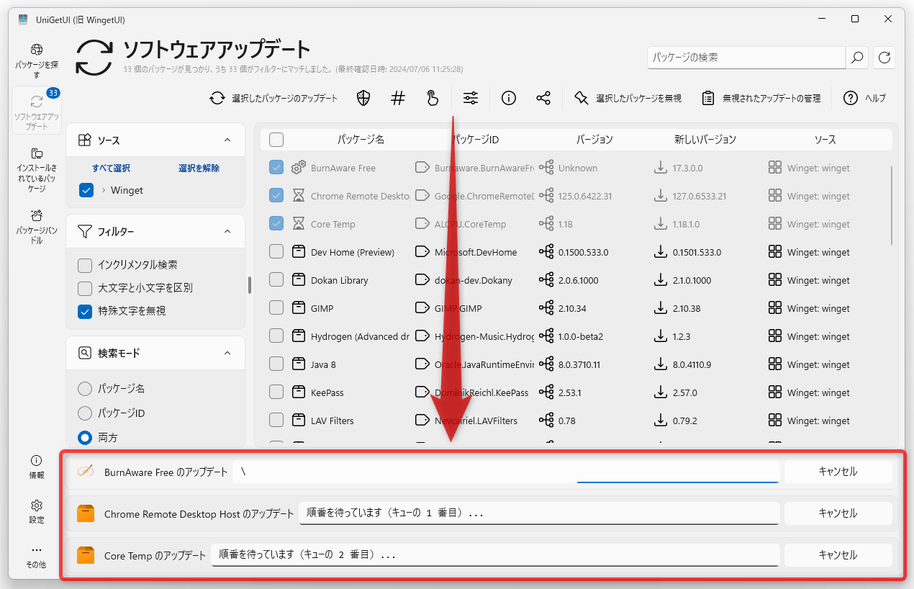This screenshot has width=914, height=589.
Task: Check the Java 8 row checkbox
Action: tap(276, 363)
